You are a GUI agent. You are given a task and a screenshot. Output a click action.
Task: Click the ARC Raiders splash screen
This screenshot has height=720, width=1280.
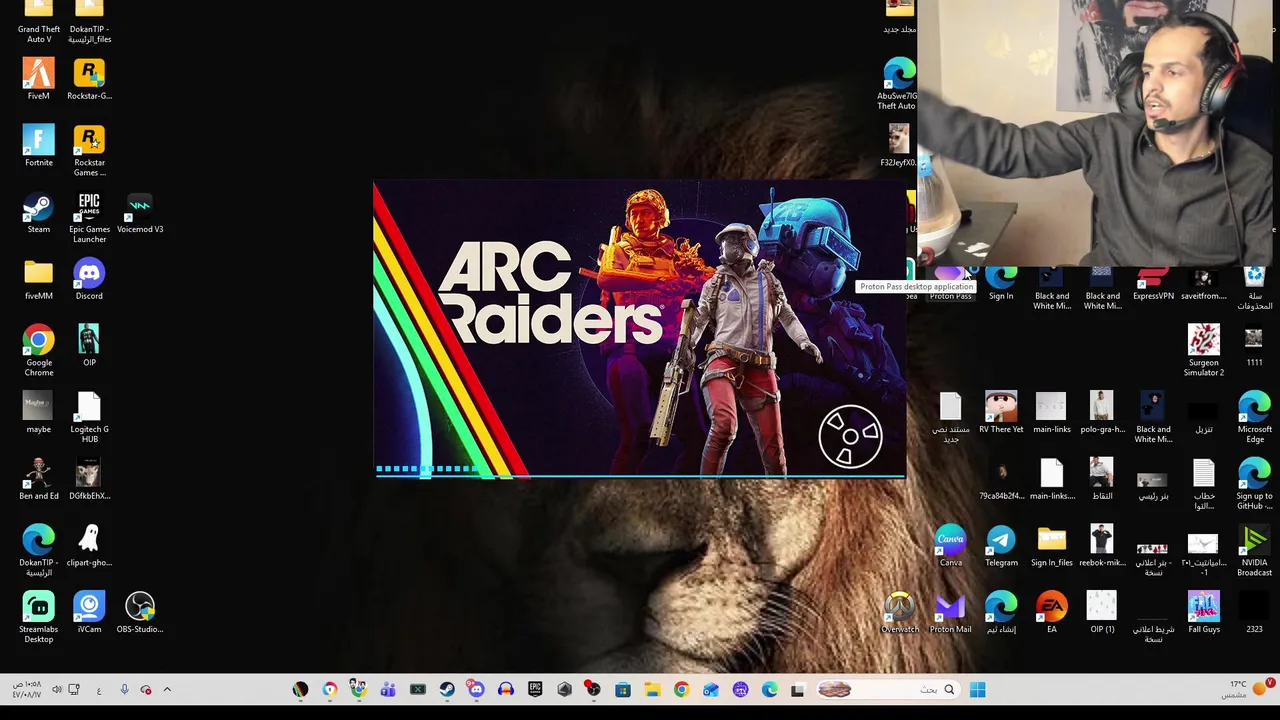point(640,329)
